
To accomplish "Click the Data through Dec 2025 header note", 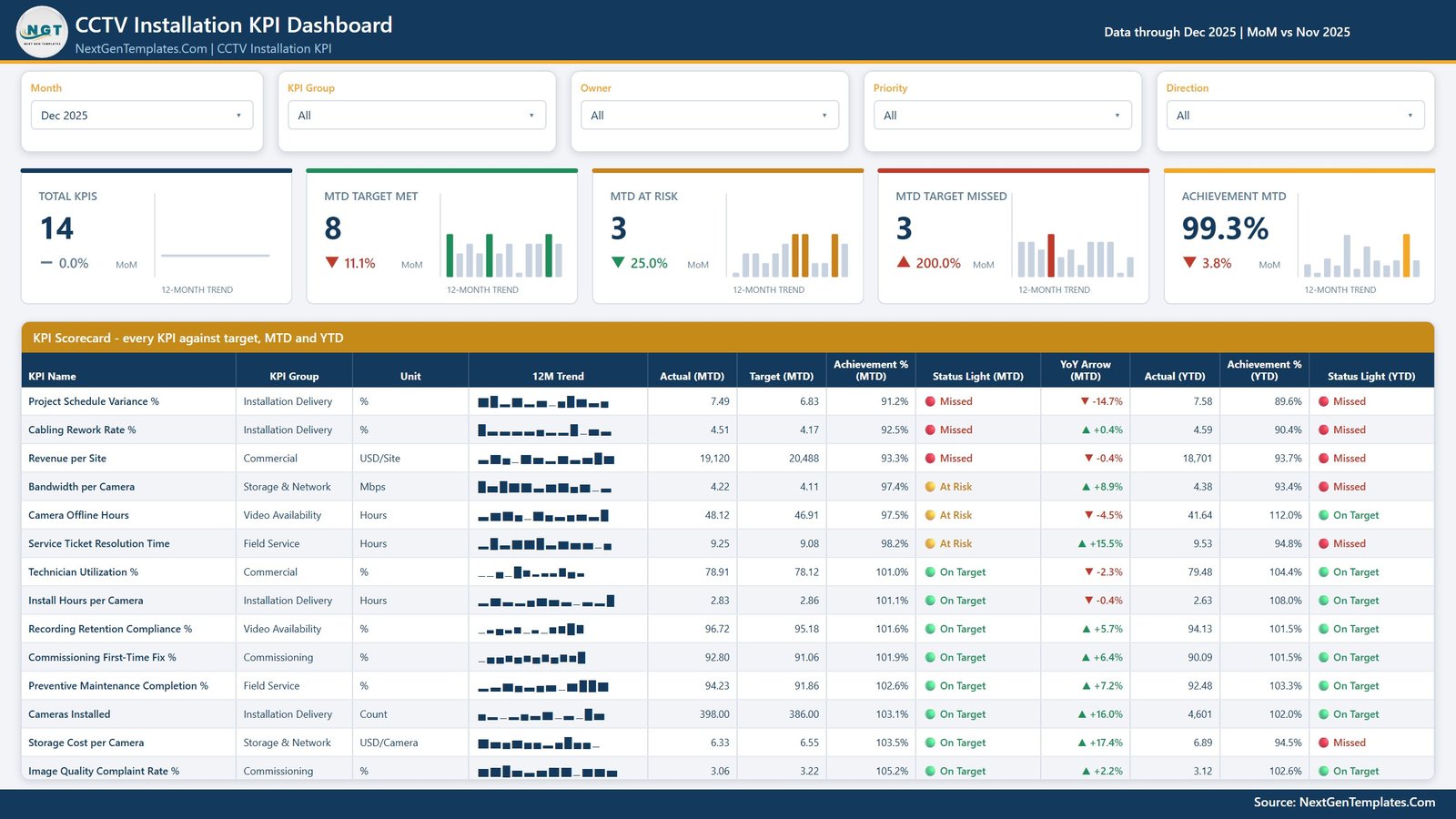I will coord(1227,32).
